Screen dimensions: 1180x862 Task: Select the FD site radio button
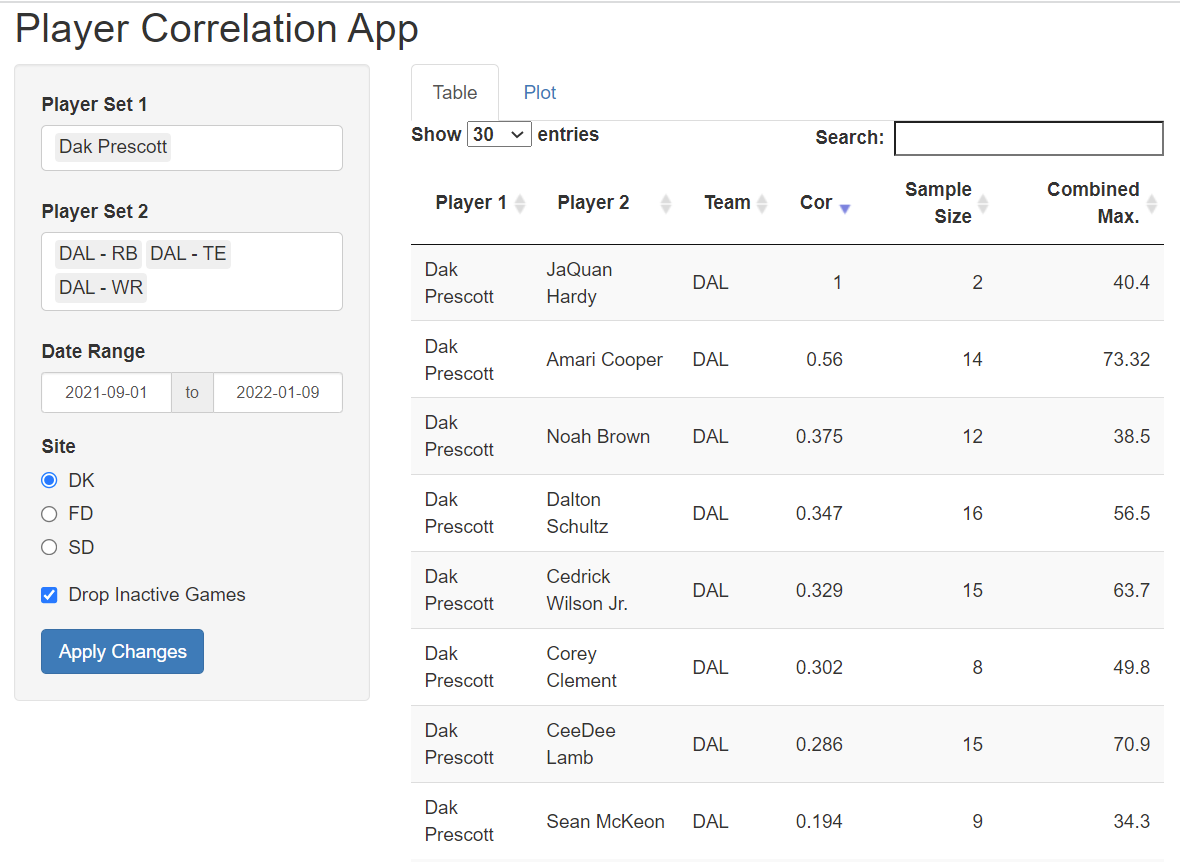(x=50, y=514)
